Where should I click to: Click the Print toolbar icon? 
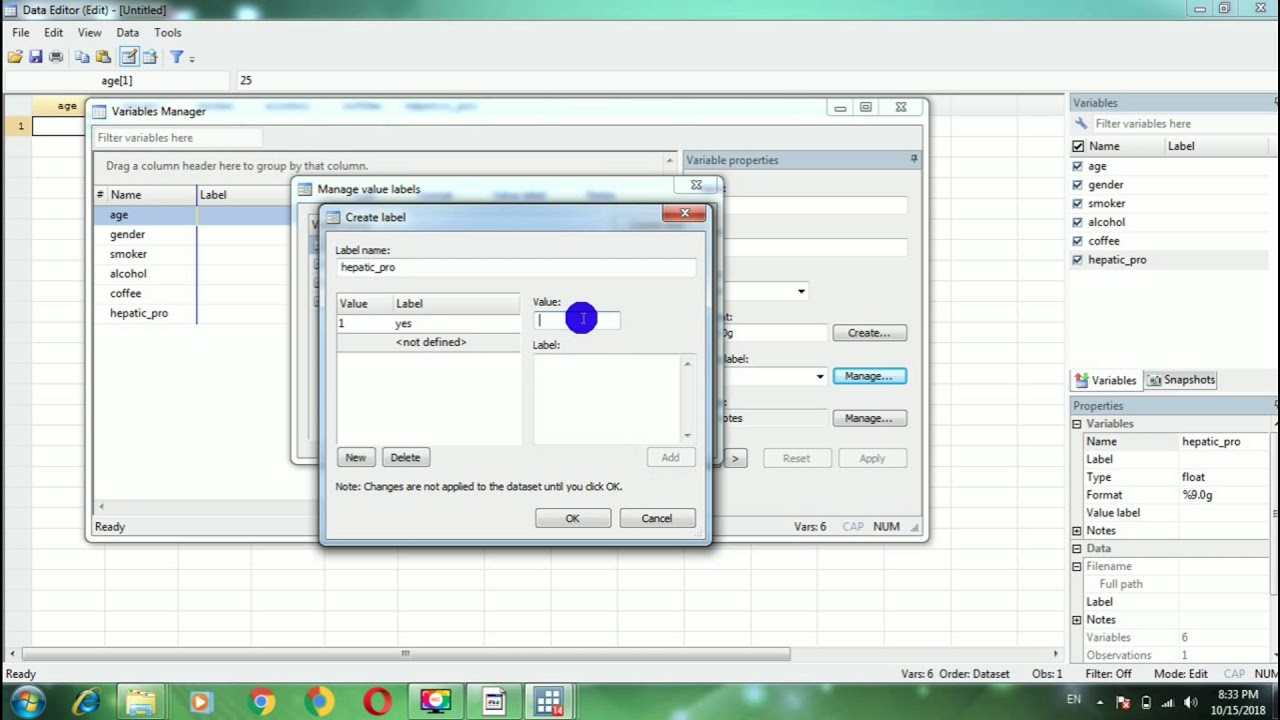(56, 57)
